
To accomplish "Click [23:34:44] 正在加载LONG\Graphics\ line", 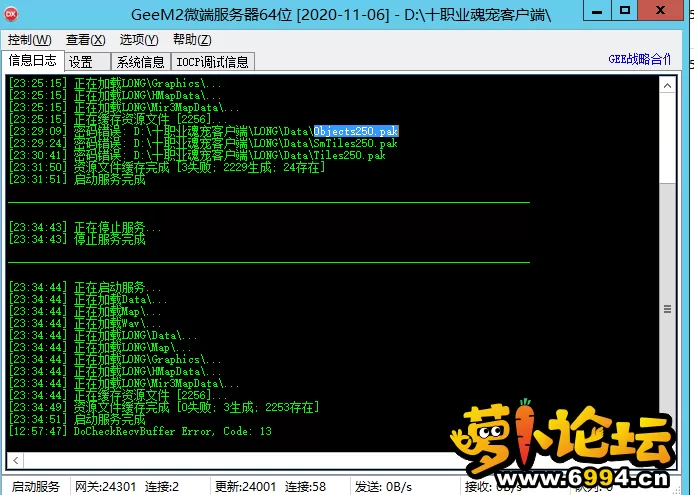I will coord(115,360).
